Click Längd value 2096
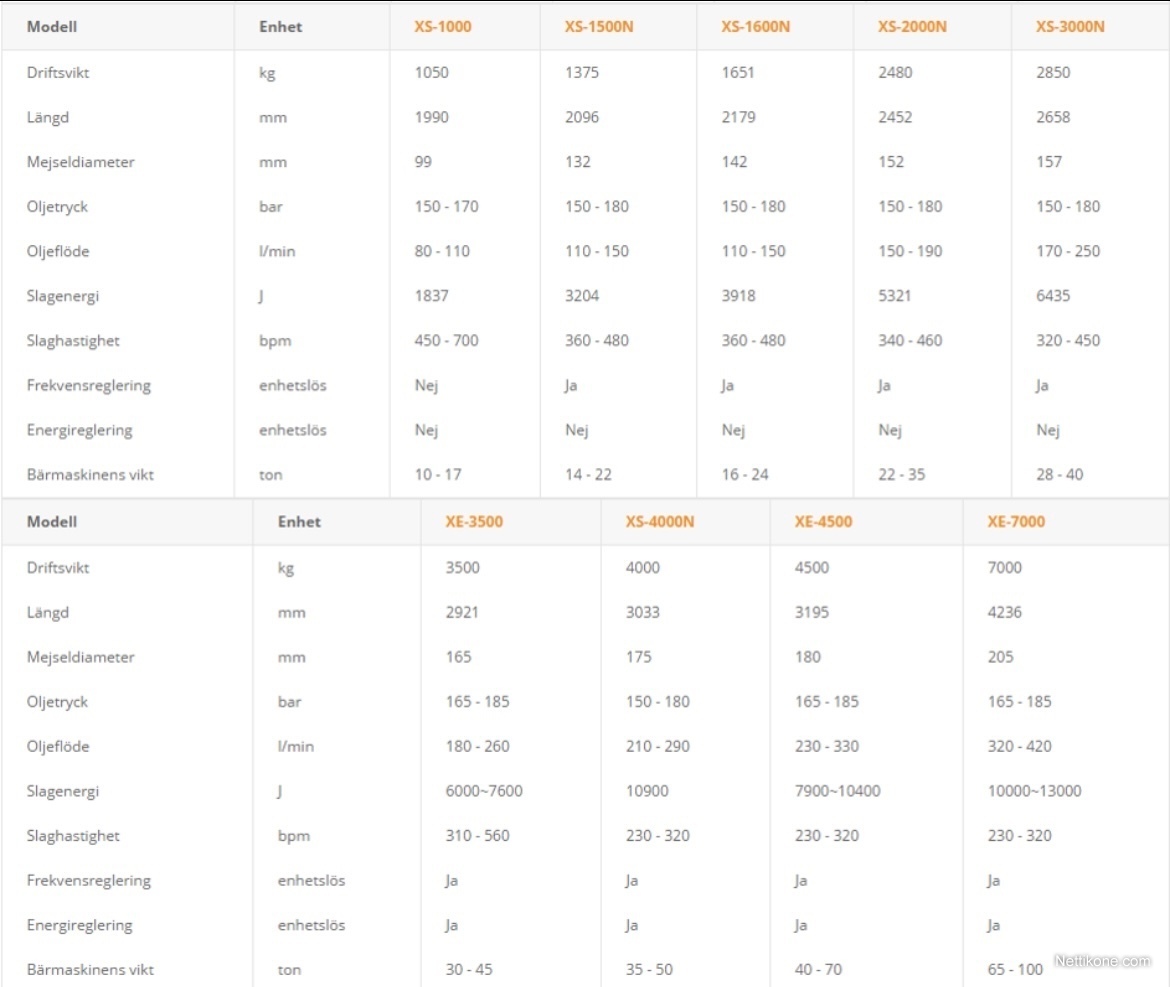Screen dimensions: 1170x987 [x=581, y=117]
